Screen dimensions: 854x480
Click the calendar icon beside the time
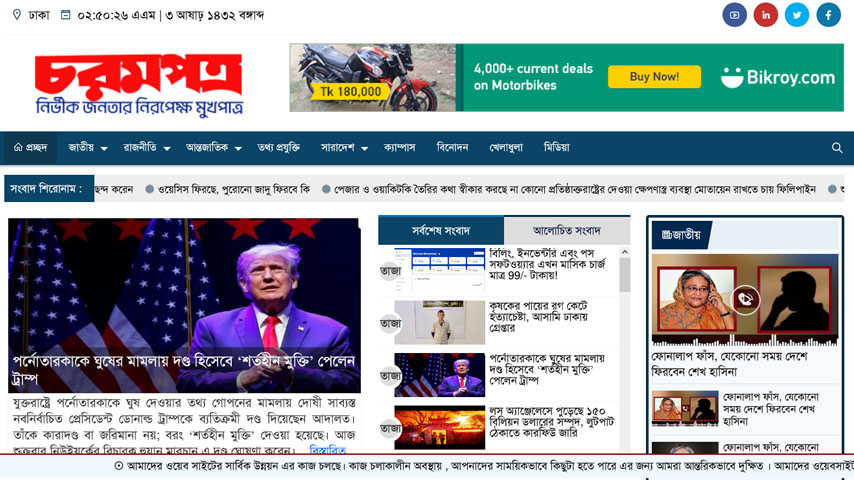click(x=65, y=15)
